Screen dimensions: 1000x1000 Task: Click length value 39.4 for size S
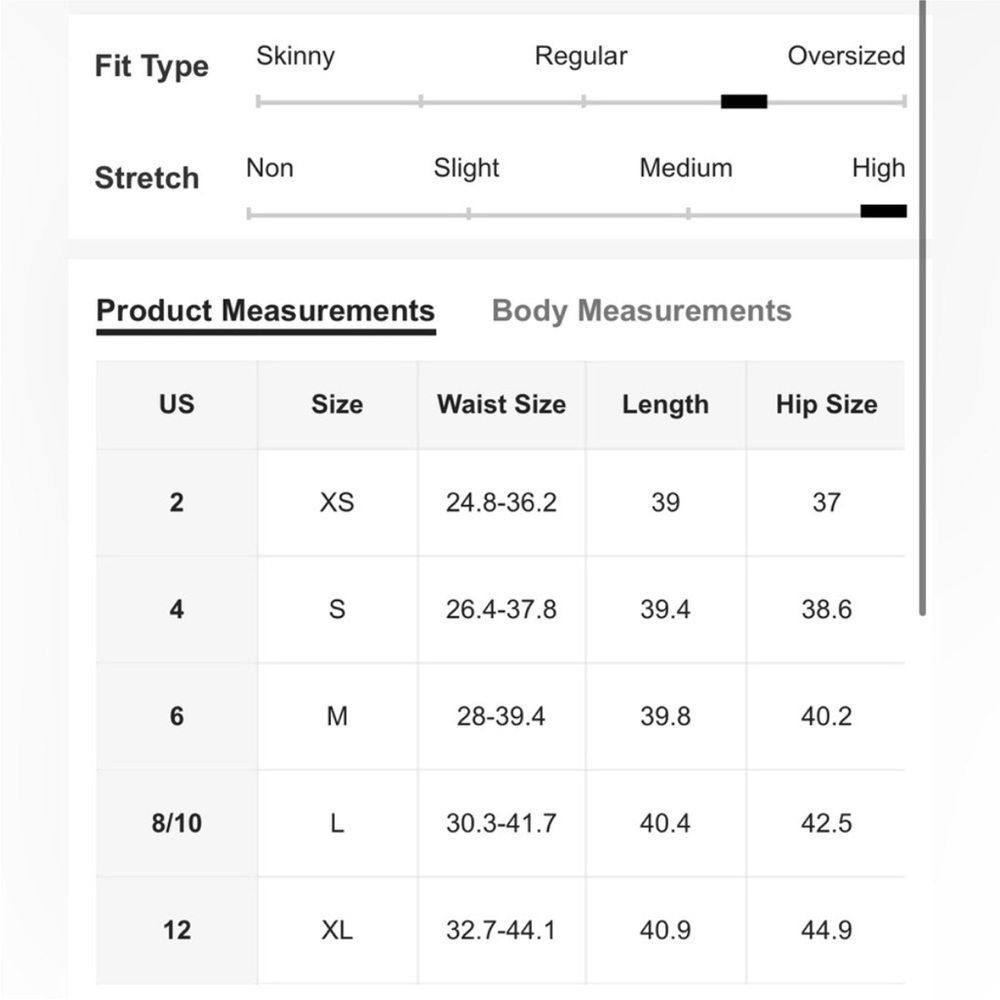666,609
